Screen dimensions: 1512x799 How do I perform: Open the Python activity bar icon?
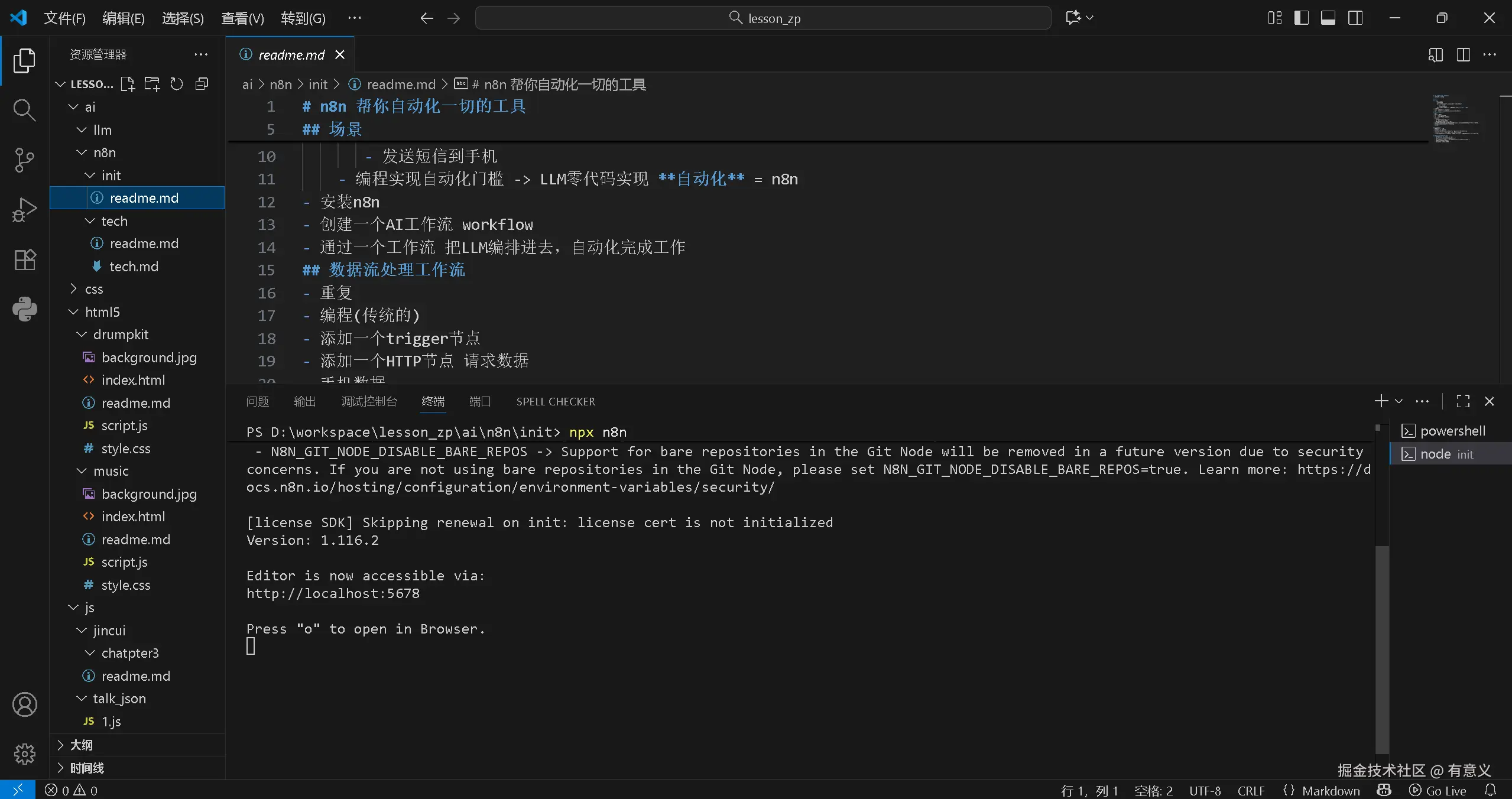[24, 309]
